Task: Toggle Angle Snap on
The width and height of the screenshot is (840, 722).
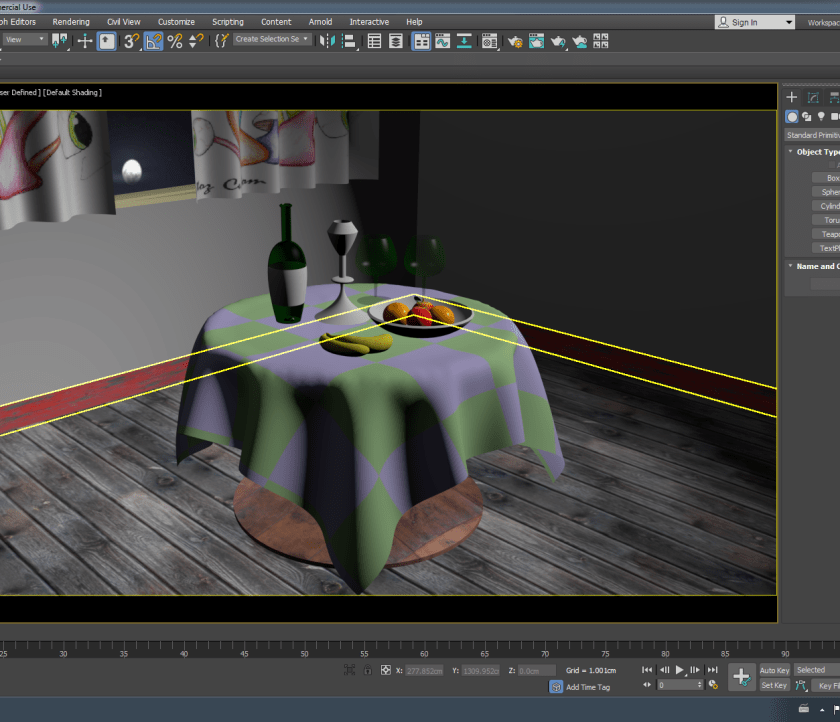Action: point(152,41)
